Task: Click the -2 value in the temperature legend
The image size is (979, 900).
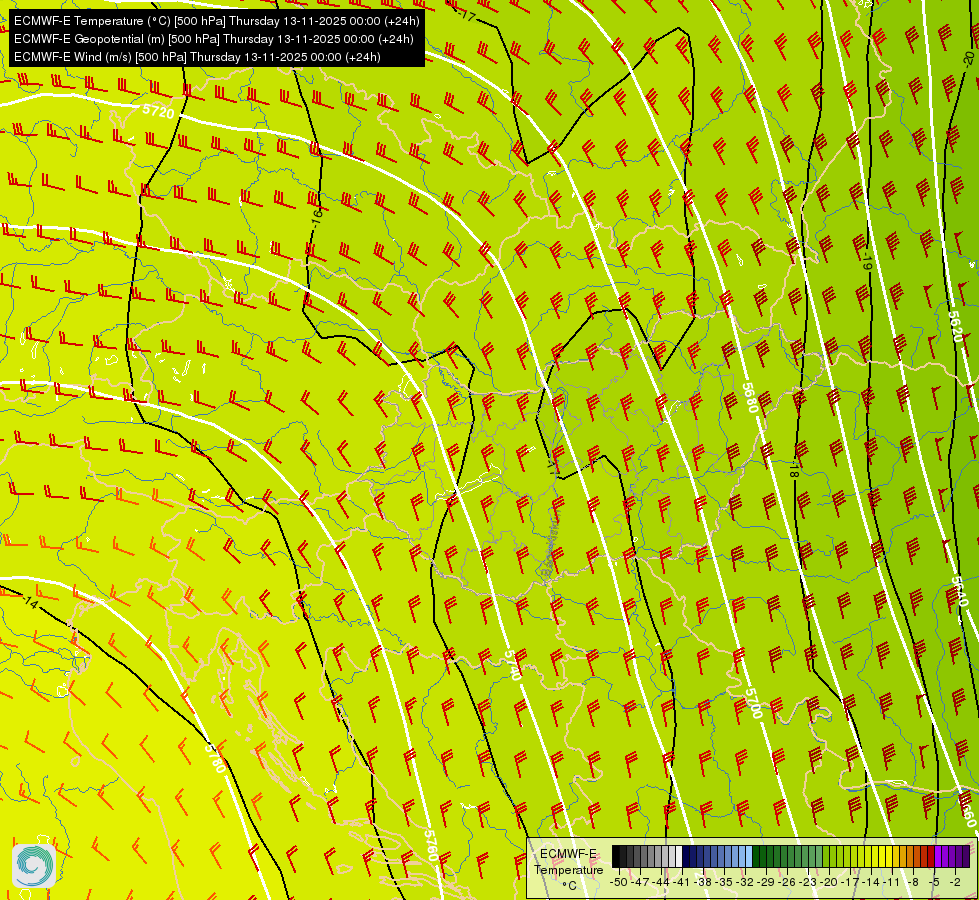Action: (955, 882)
